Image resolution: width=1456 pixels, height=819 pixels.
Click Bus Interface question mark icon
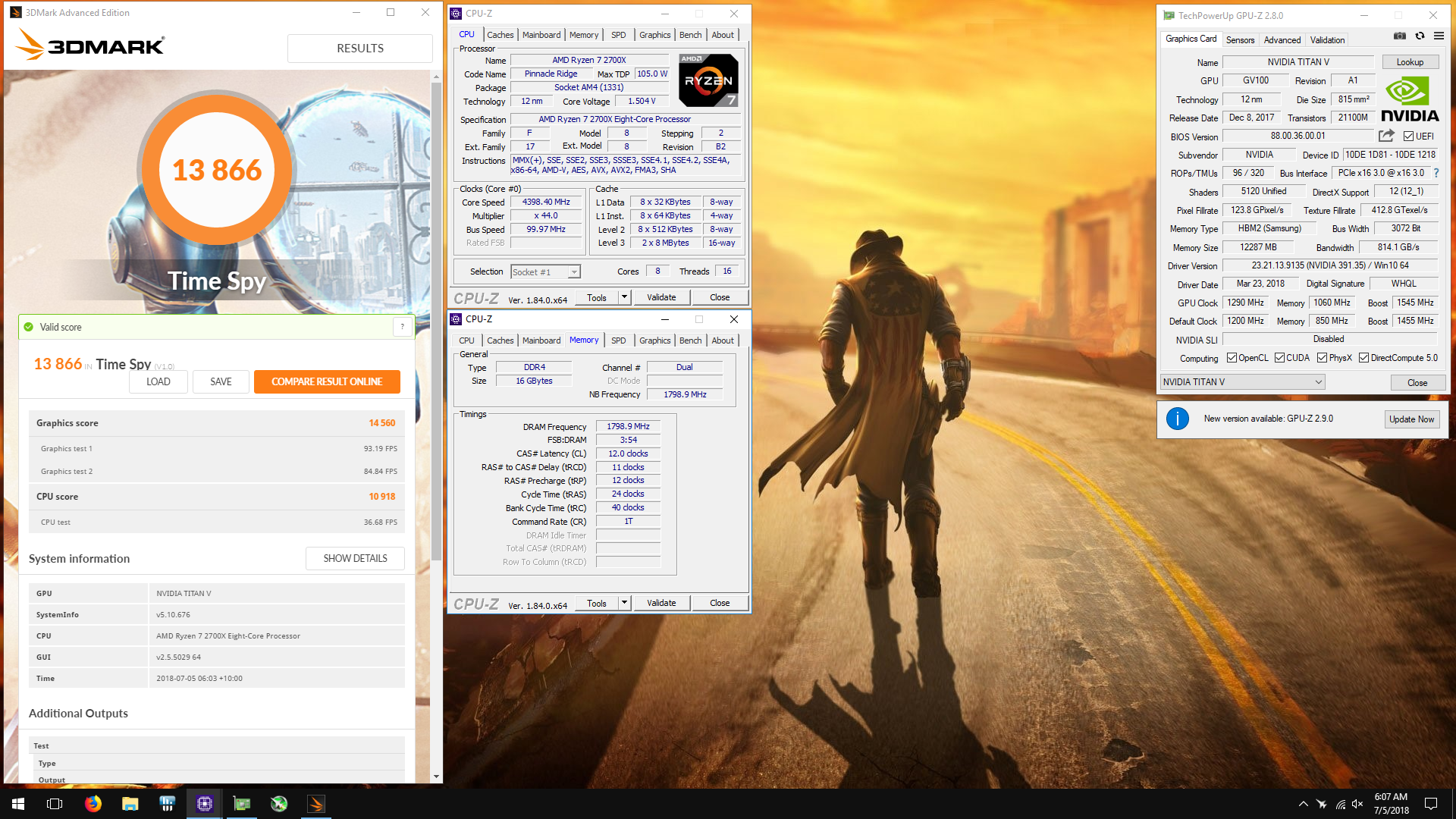(x=1436, y=173)
